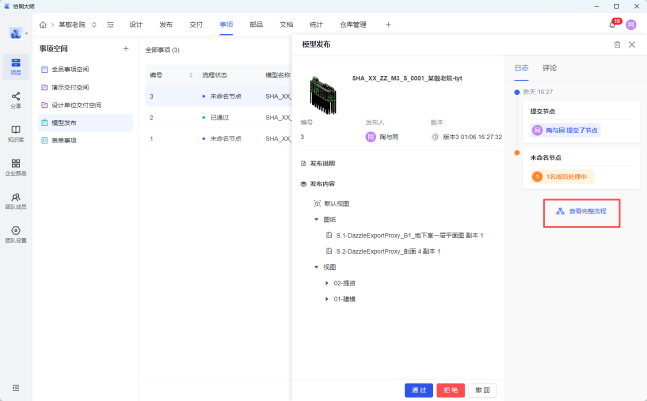Select 设计单位交付空间 in the item space list

[x=84, y=105]
